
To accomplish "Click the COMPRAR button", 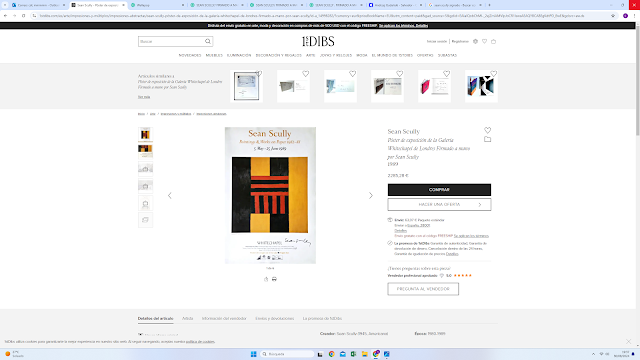I will click(x=439, y=190).
